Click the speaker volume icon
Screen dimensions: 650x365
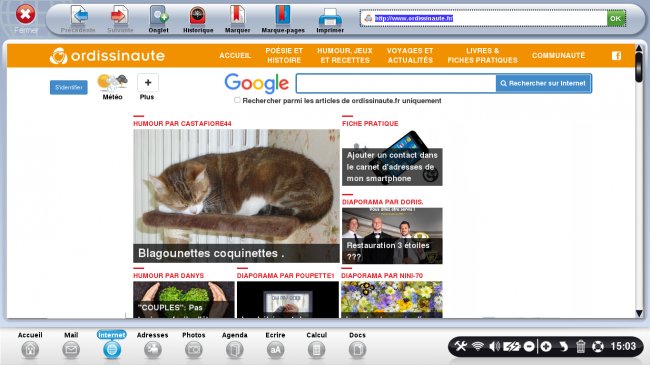click(495, 346)
